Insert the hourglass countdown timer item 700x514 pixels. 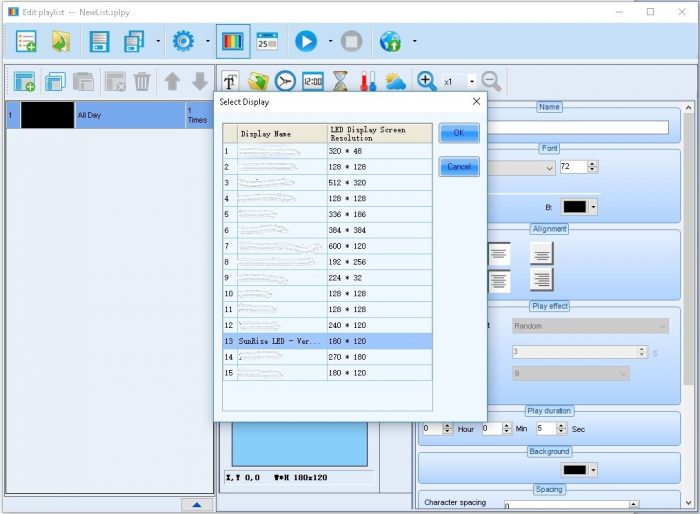tap(341, 81)
